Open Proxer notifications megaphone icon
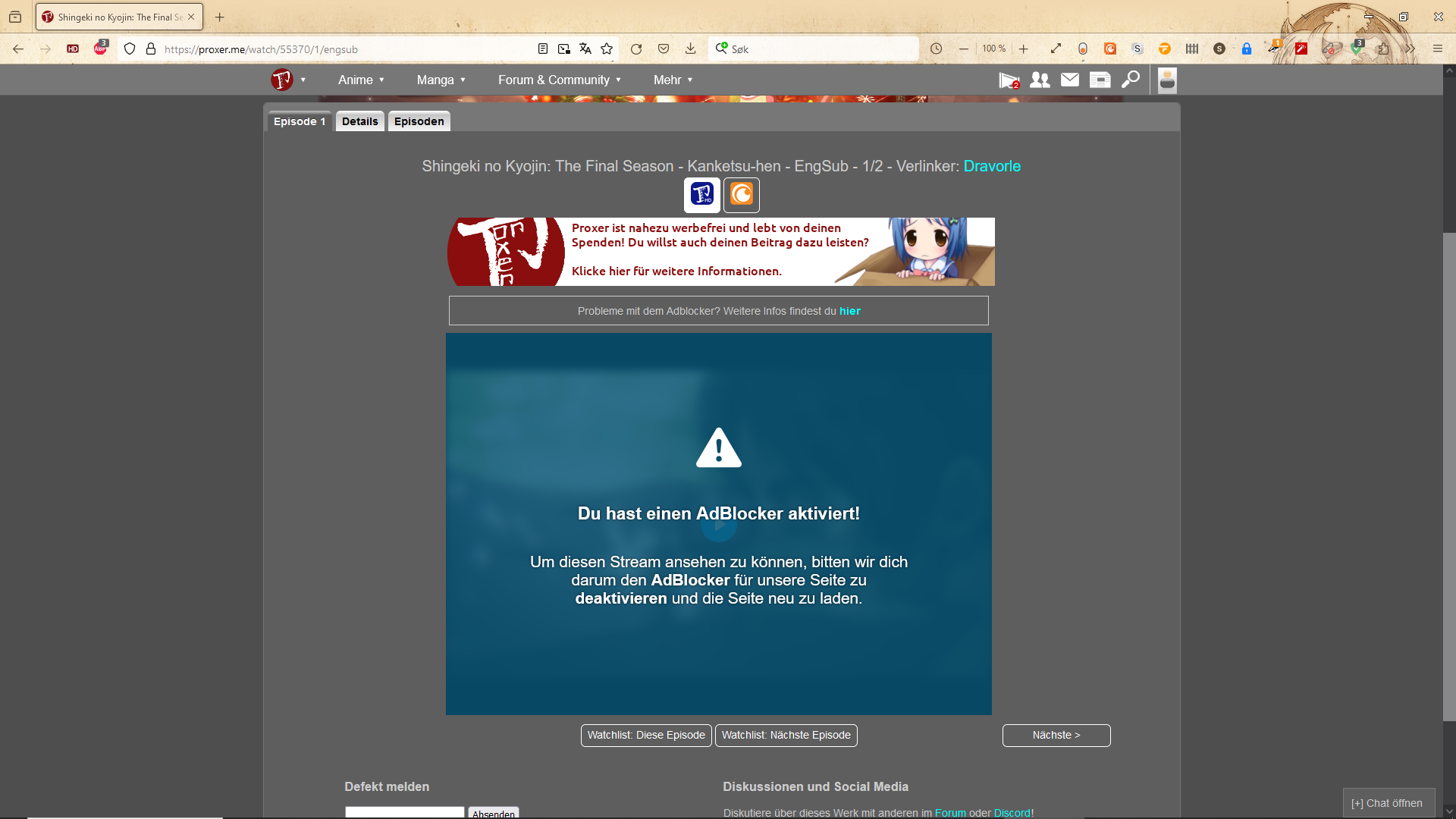Image resolution: width=1456 pixels, height=819 pixels. [x=1009, y=80]
